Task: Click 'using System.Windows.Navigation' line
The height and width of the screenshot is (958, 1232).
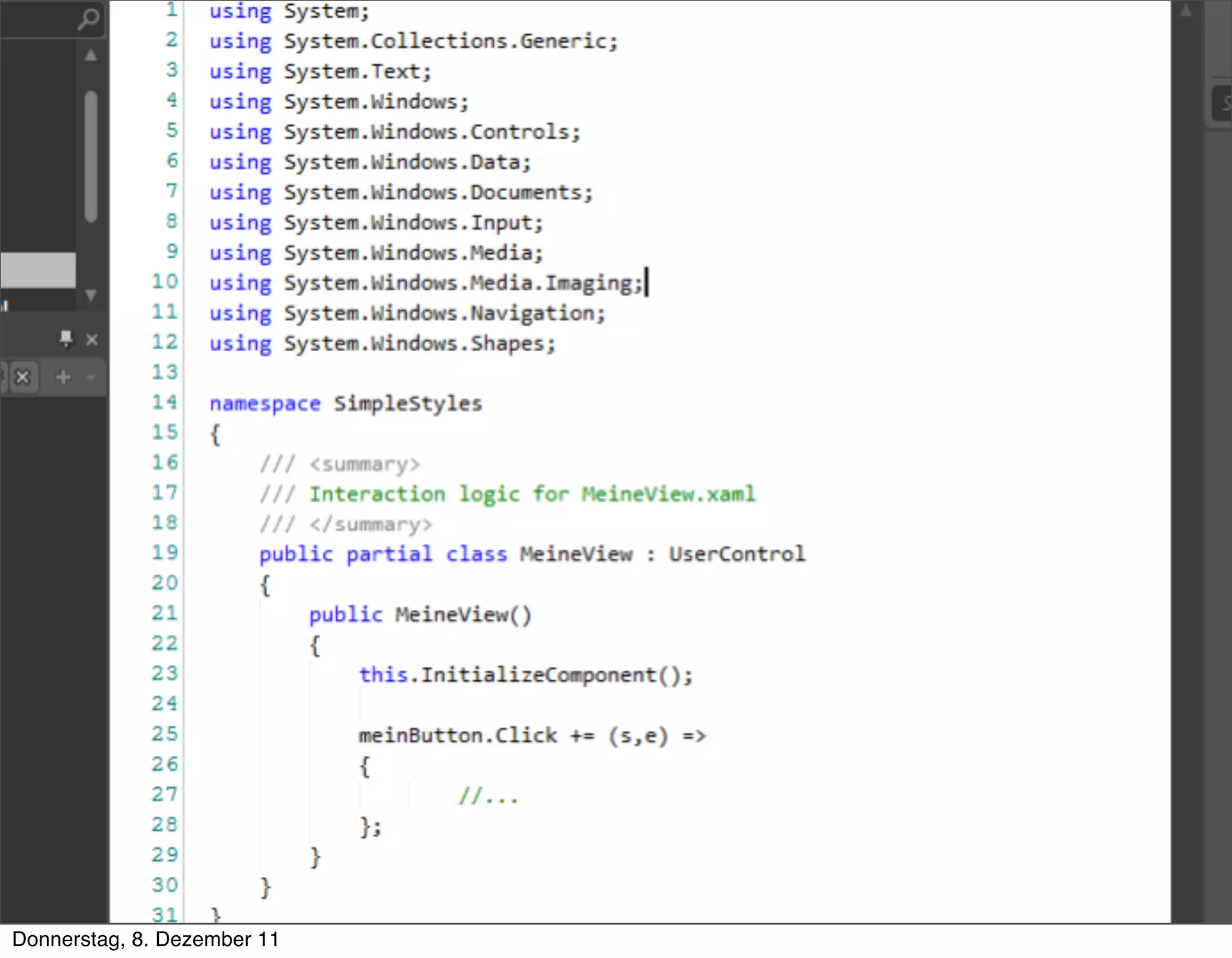Action: (x=407, y=313)
